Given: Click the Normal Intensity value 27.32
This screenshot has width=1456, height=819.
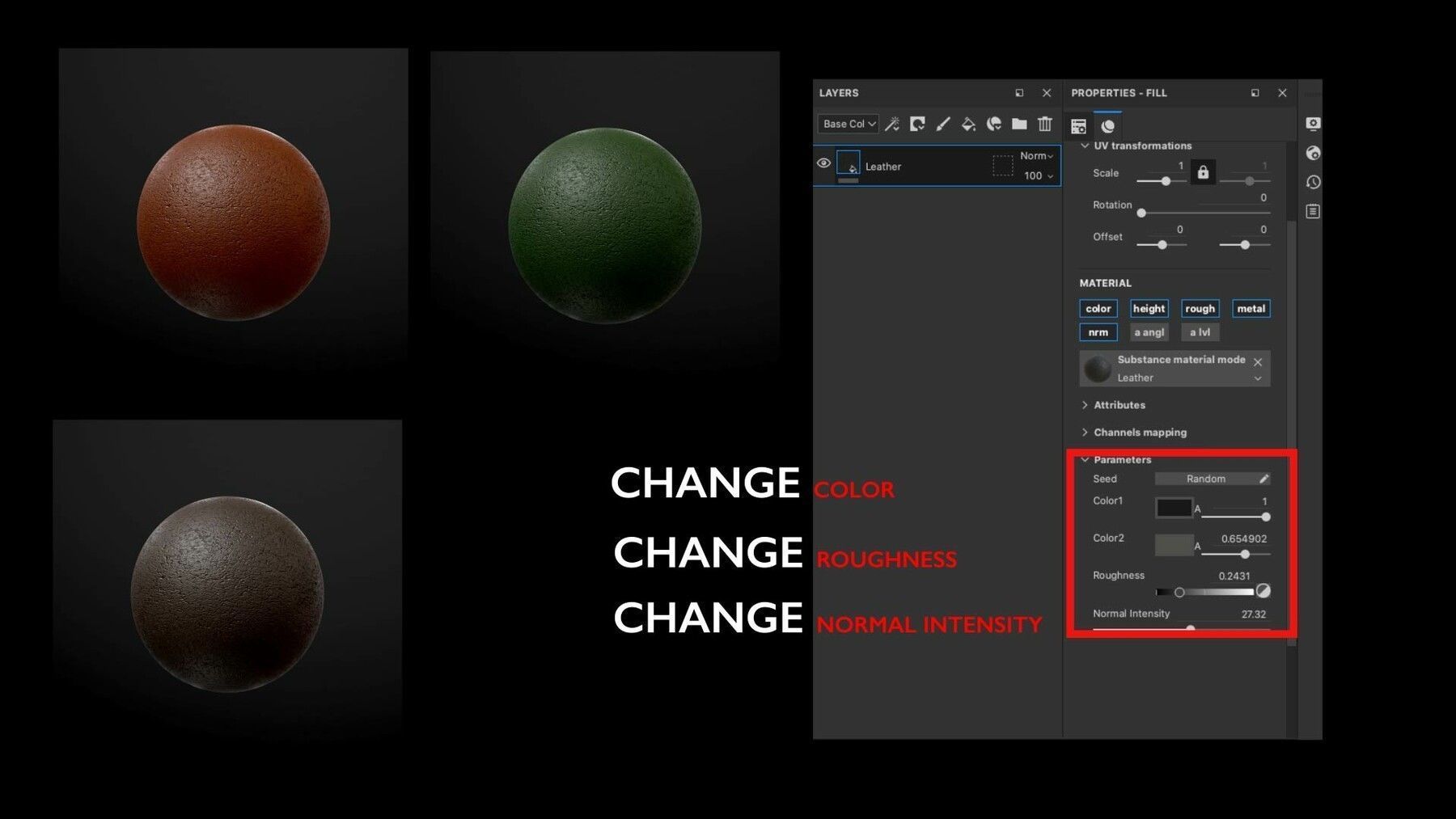Looking at the screenshot, I should 1254,614.
